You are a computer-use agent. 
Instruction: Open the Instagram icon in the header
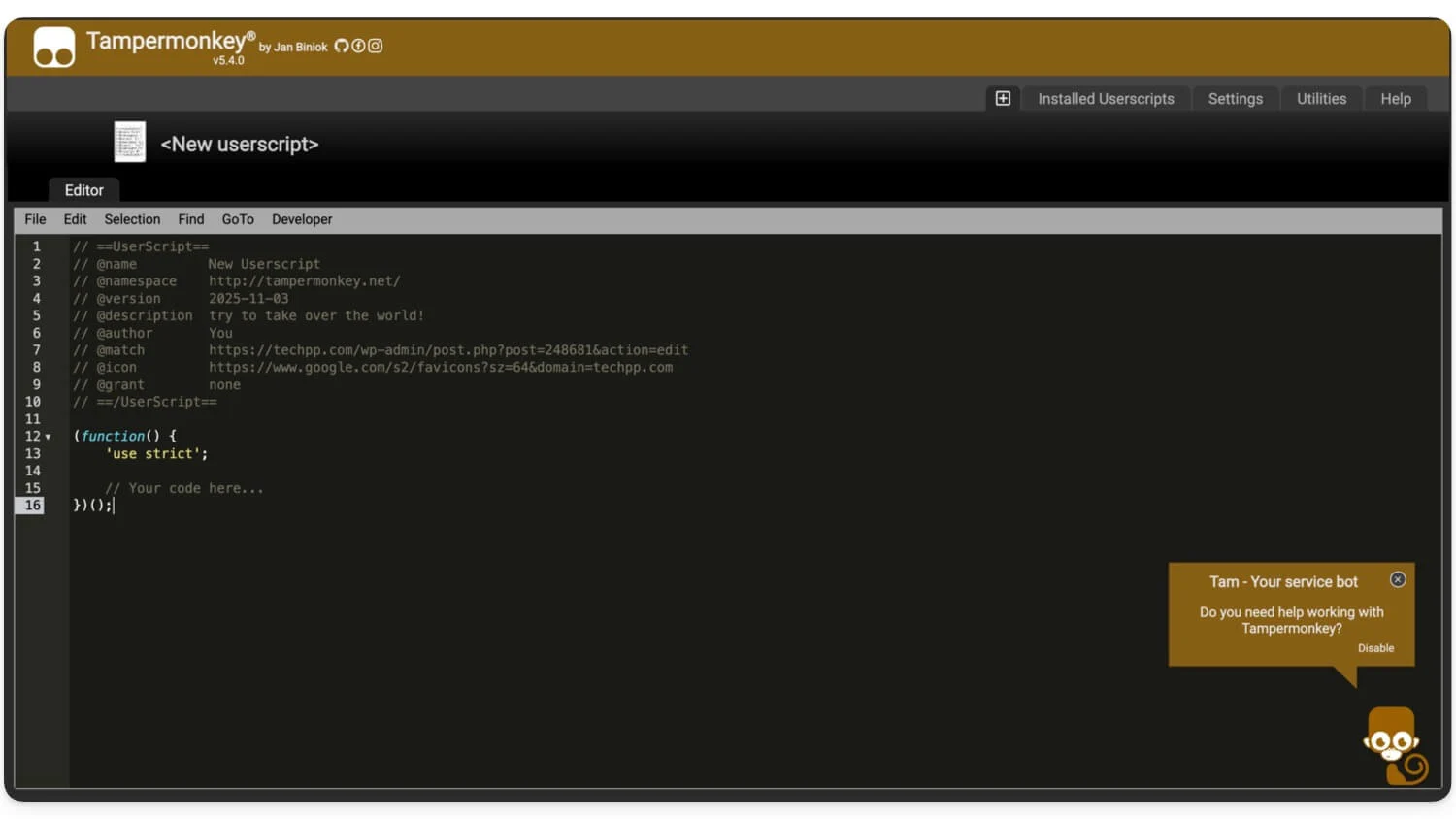coord(376,46)
